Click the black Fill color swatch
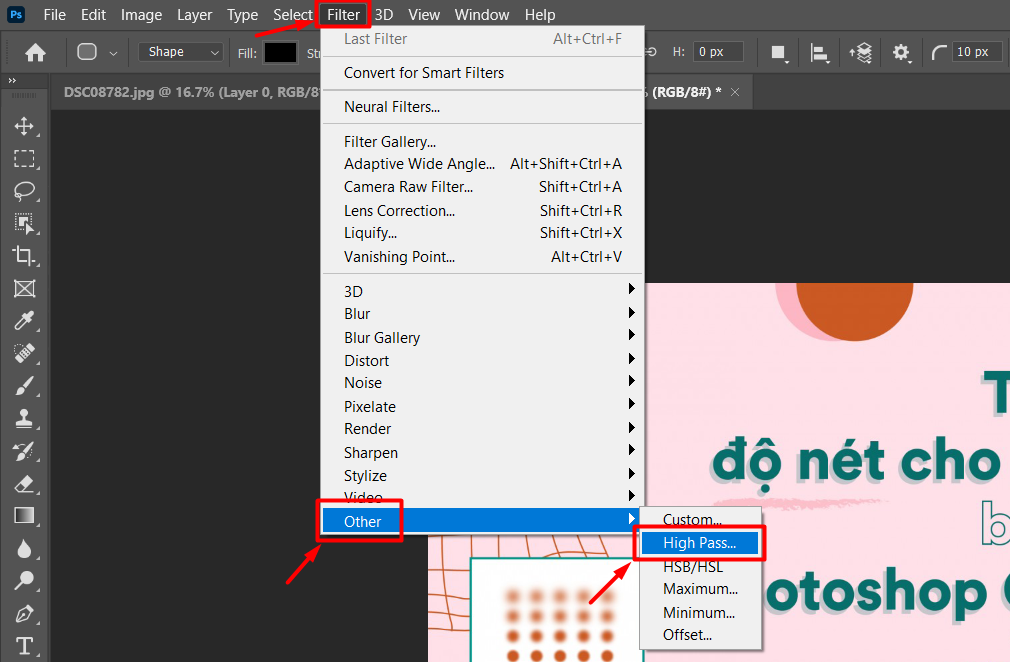Image resolution: width=1010 pixels, height=662 pixels. coord(281,52)
